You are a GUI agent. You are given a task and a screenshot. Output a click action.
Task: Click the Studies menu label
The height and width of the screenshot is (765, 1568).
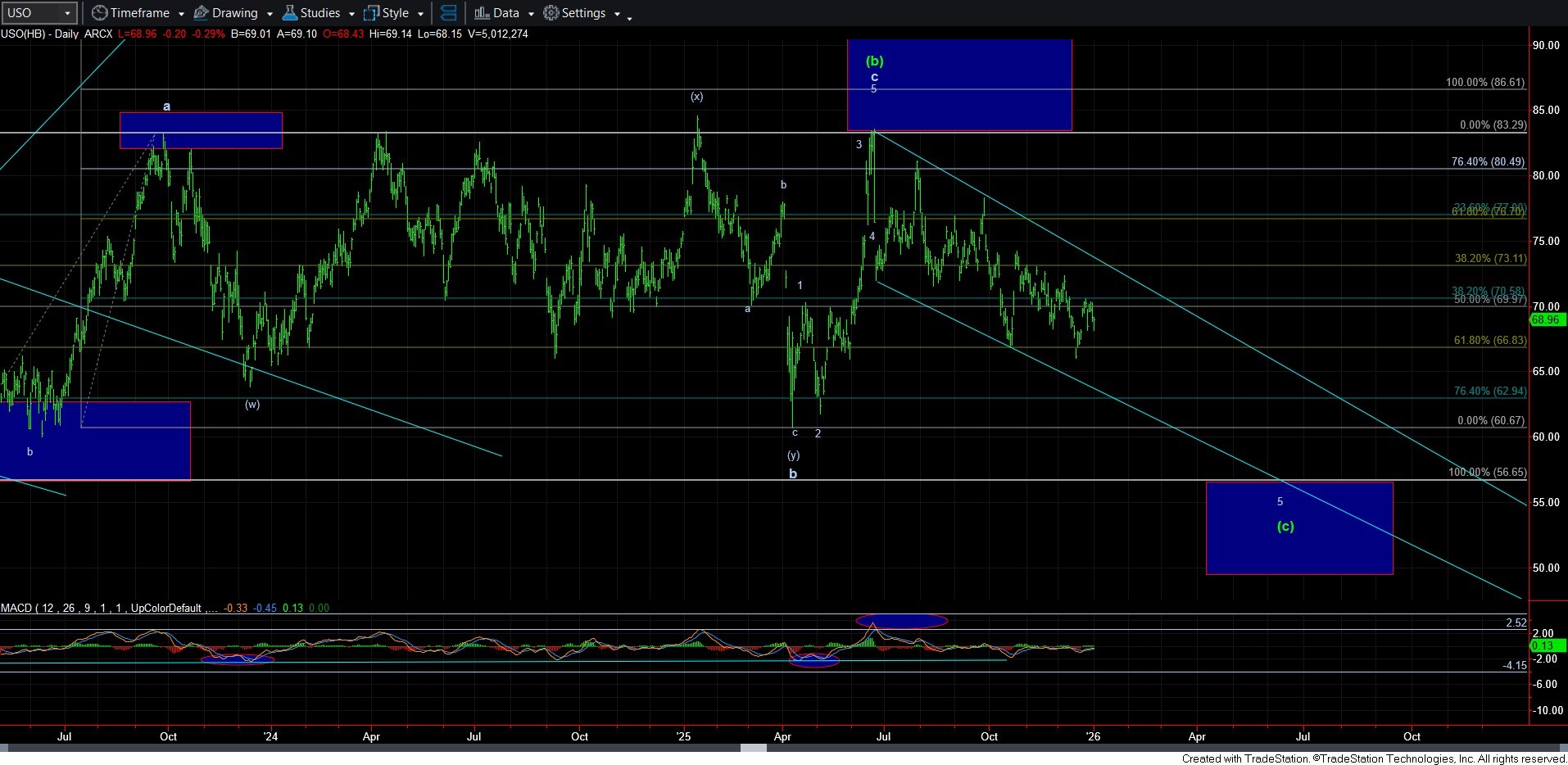tap(319, 13)
